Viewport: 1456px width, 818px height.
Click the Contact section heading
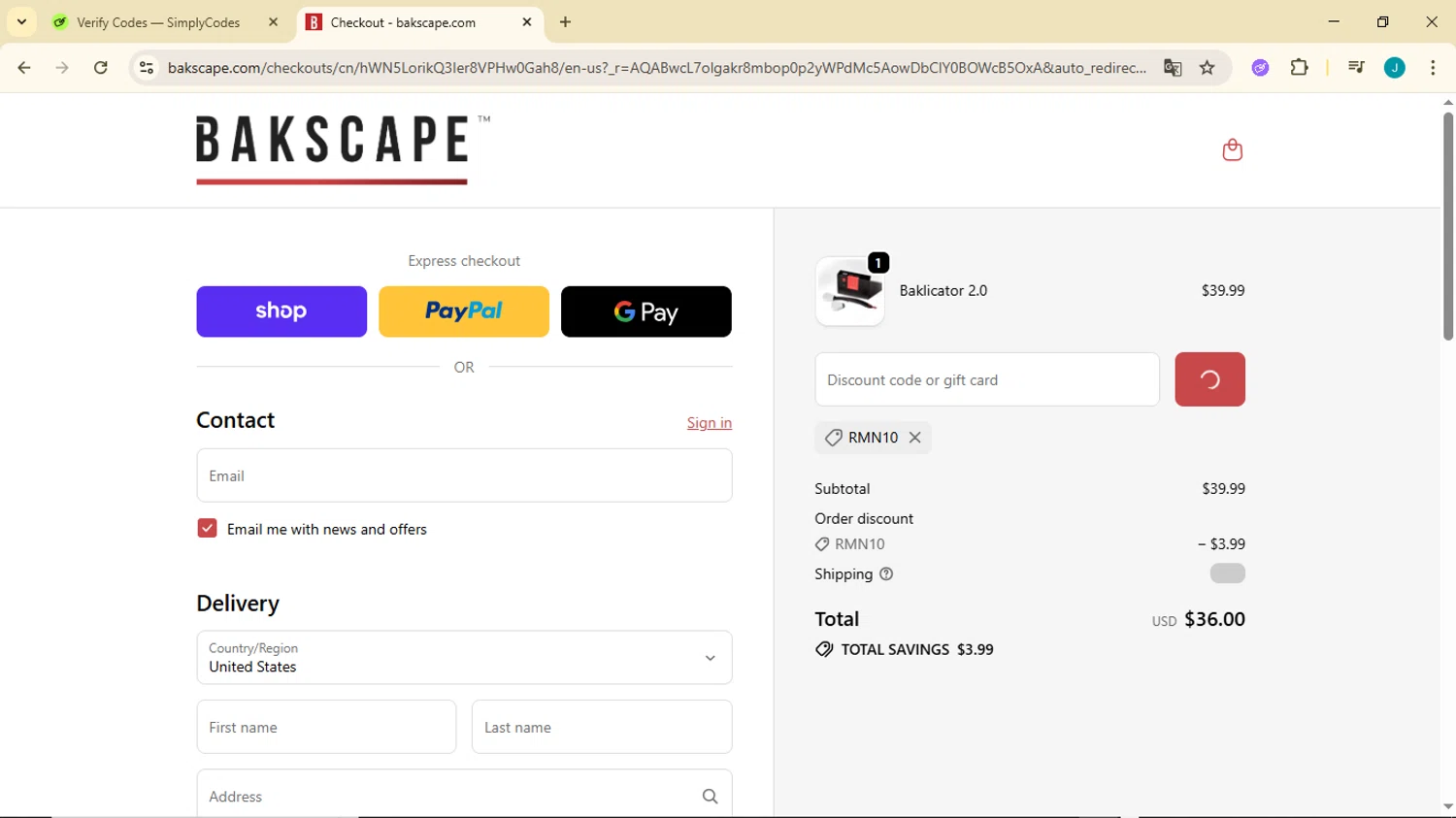click(236, 420)
